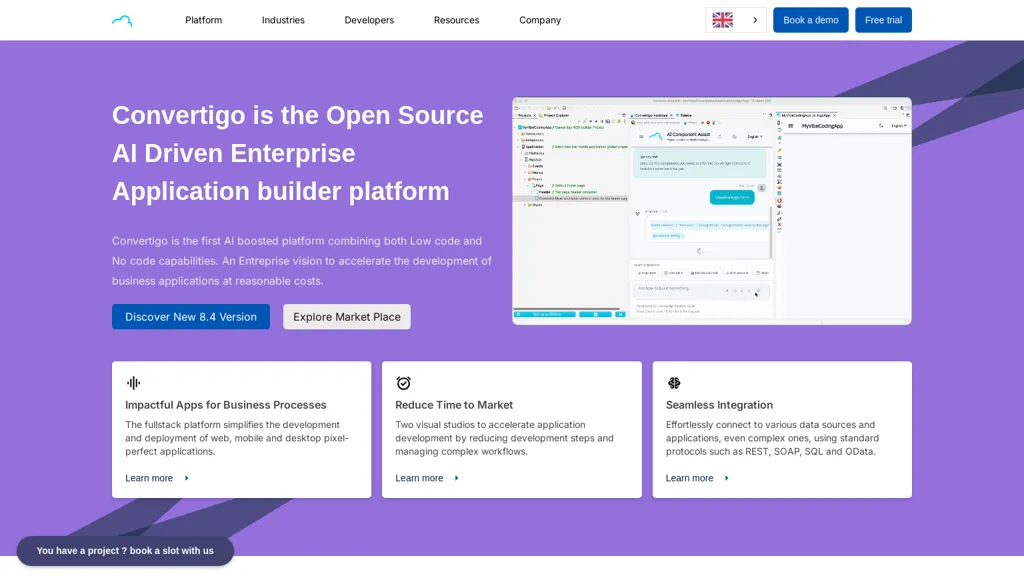1024x576 pixels.
Task: Click Learn more under Impactful Apps for Business Processes
Action: click(149, 478)
